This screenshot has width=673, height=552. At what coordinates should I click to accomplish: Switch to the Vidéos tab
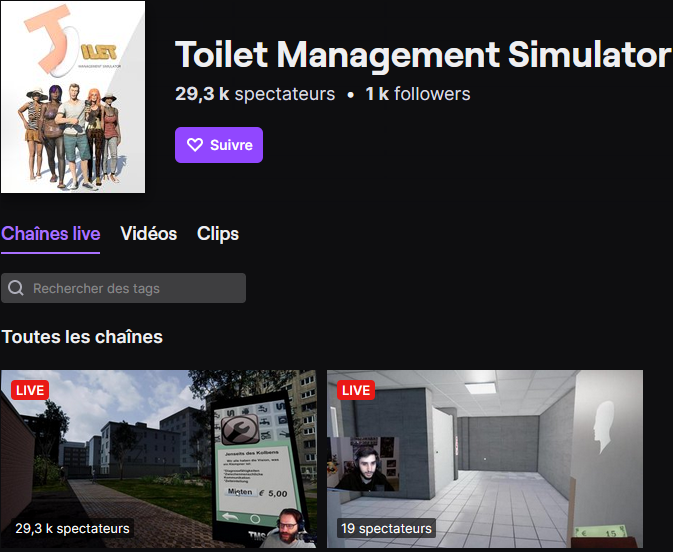149,234
